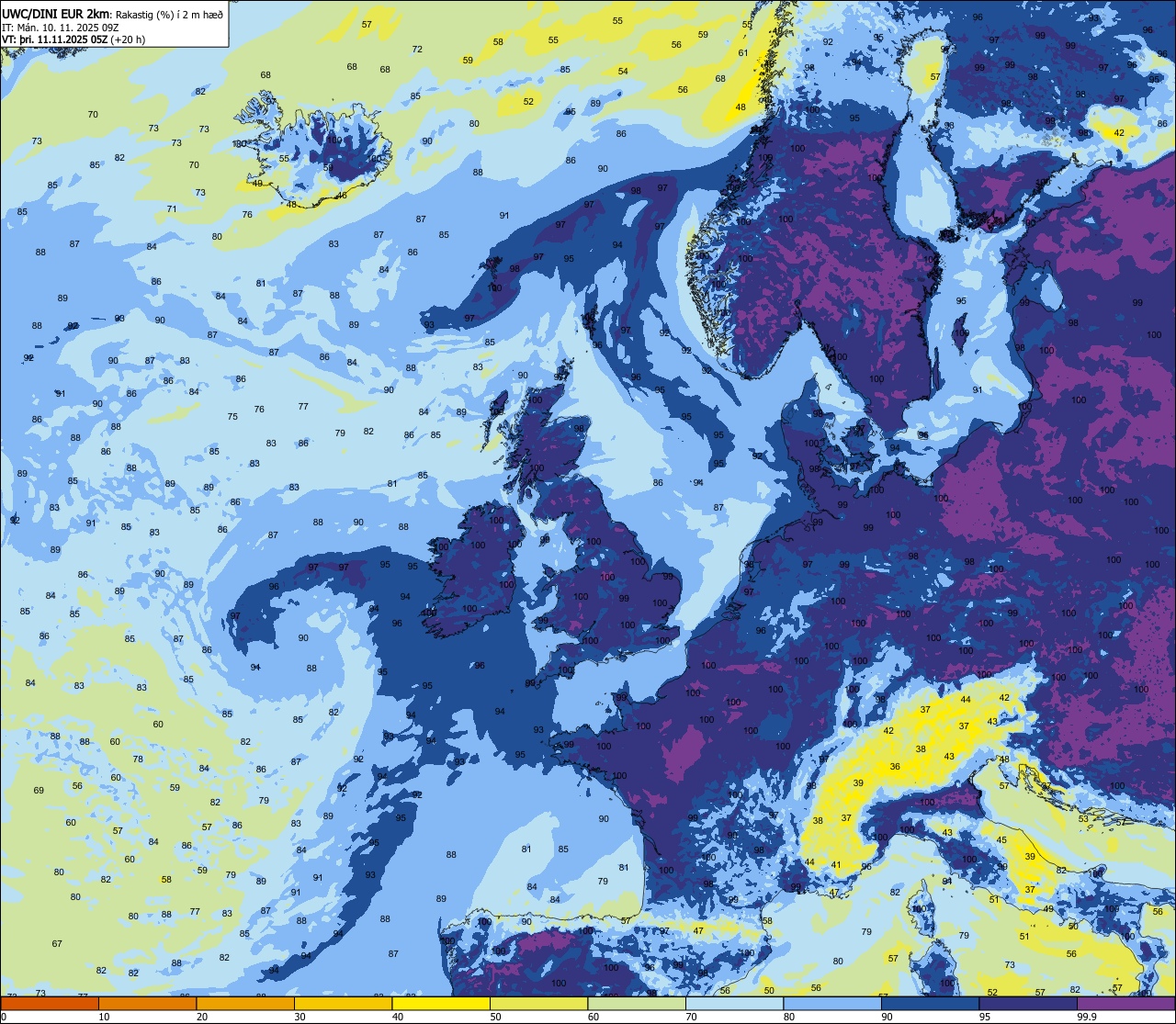Click the 'VT: Þri. 11.11.2025 05Z' text

(57, 39)
